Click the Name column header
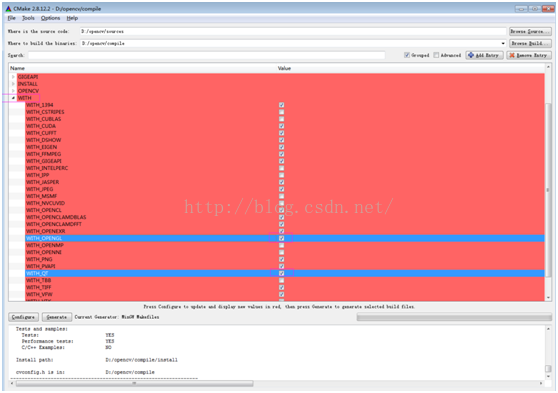Image resolution: width=558 pixels, height=393 pixels. click(x=17, y=68)
